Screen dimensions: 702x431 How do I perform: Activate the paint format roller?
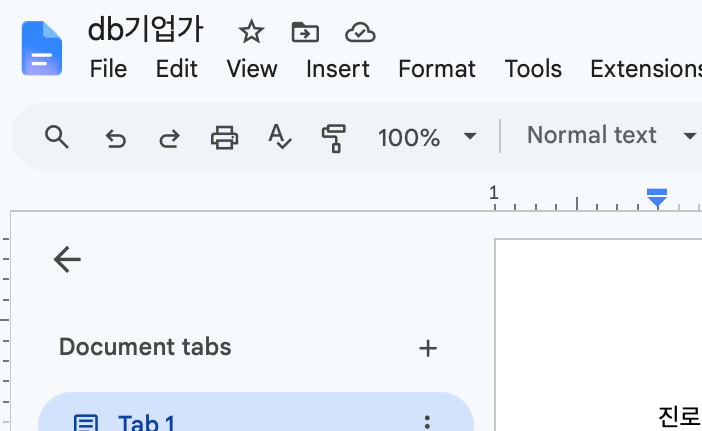pos(334,138)
